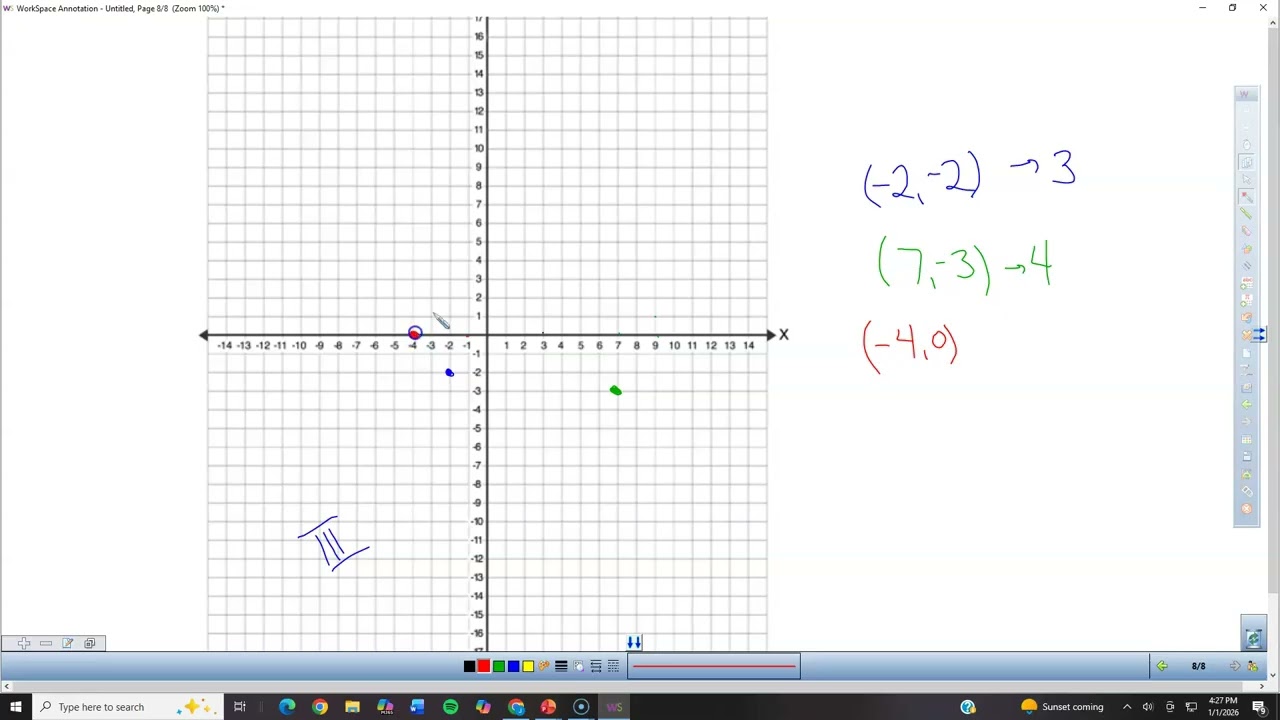Click the horizontal scrollbar left arrow
Viewport: 1280px width, 720px height.
tap(7, 686)
